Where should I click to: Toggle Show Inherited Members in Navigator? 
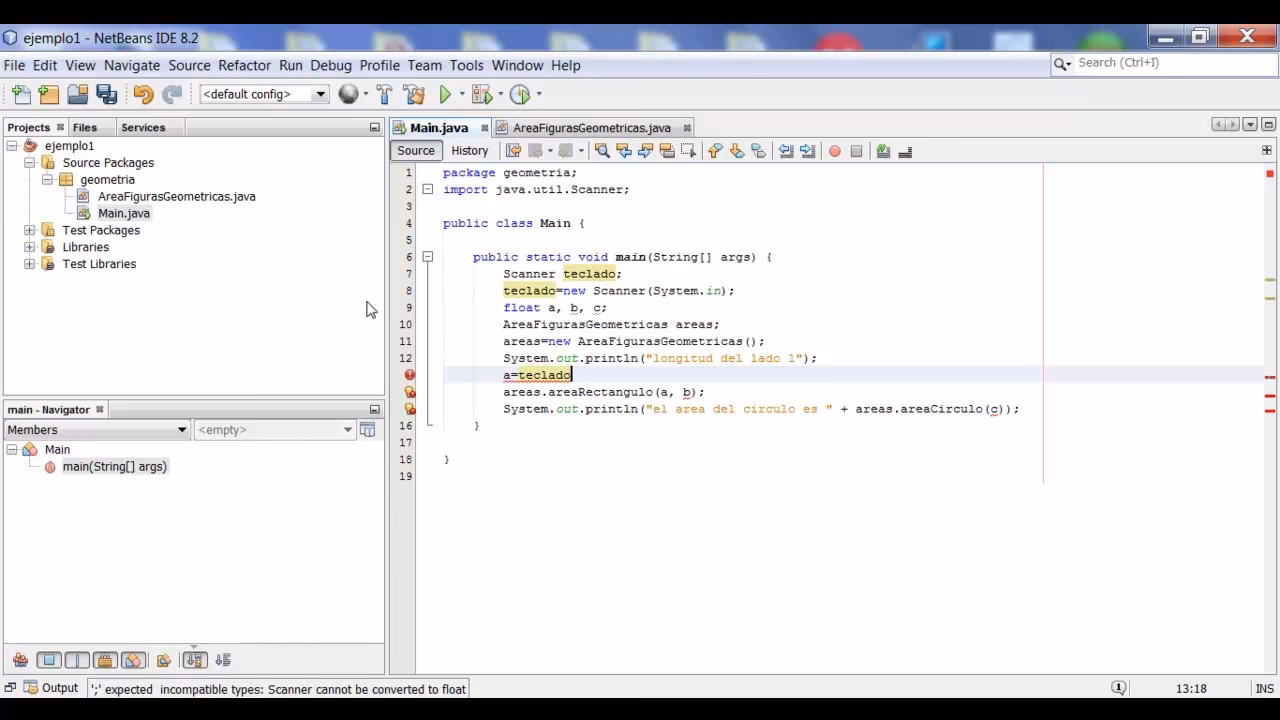coord(20,660)
